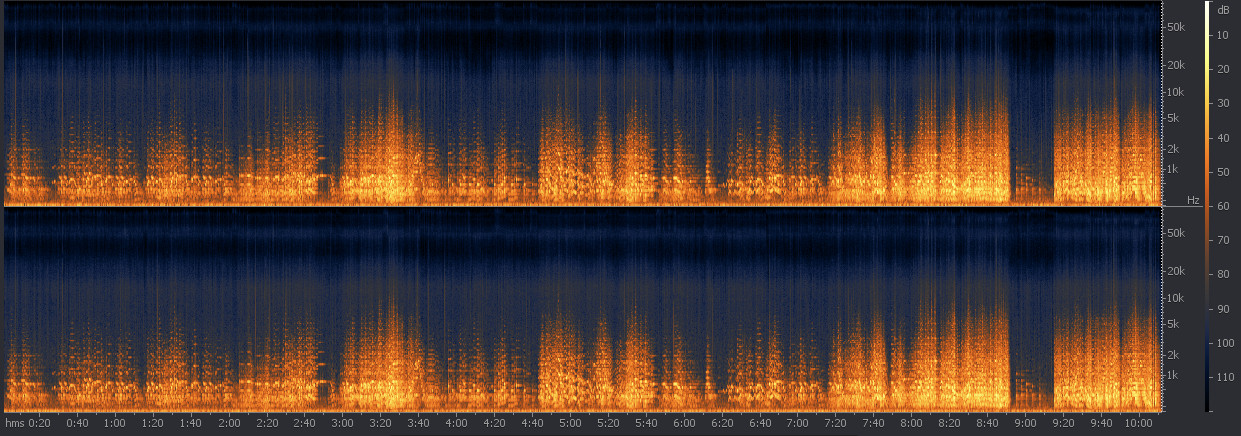The image size is (1241, 436).
Task: Click the 9:20 time ruler label
Action: (1063, 424)
